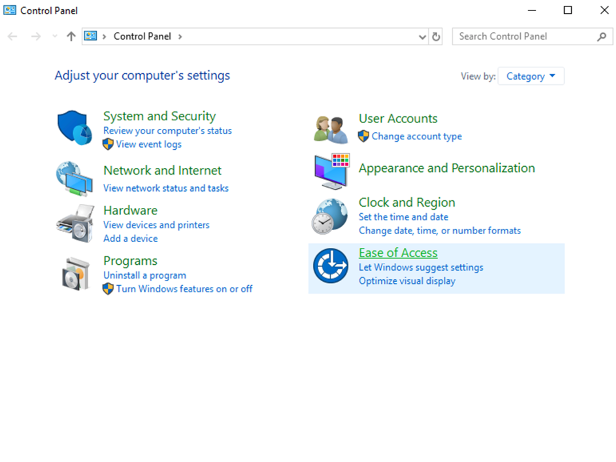Click View devices and printers

156,225
